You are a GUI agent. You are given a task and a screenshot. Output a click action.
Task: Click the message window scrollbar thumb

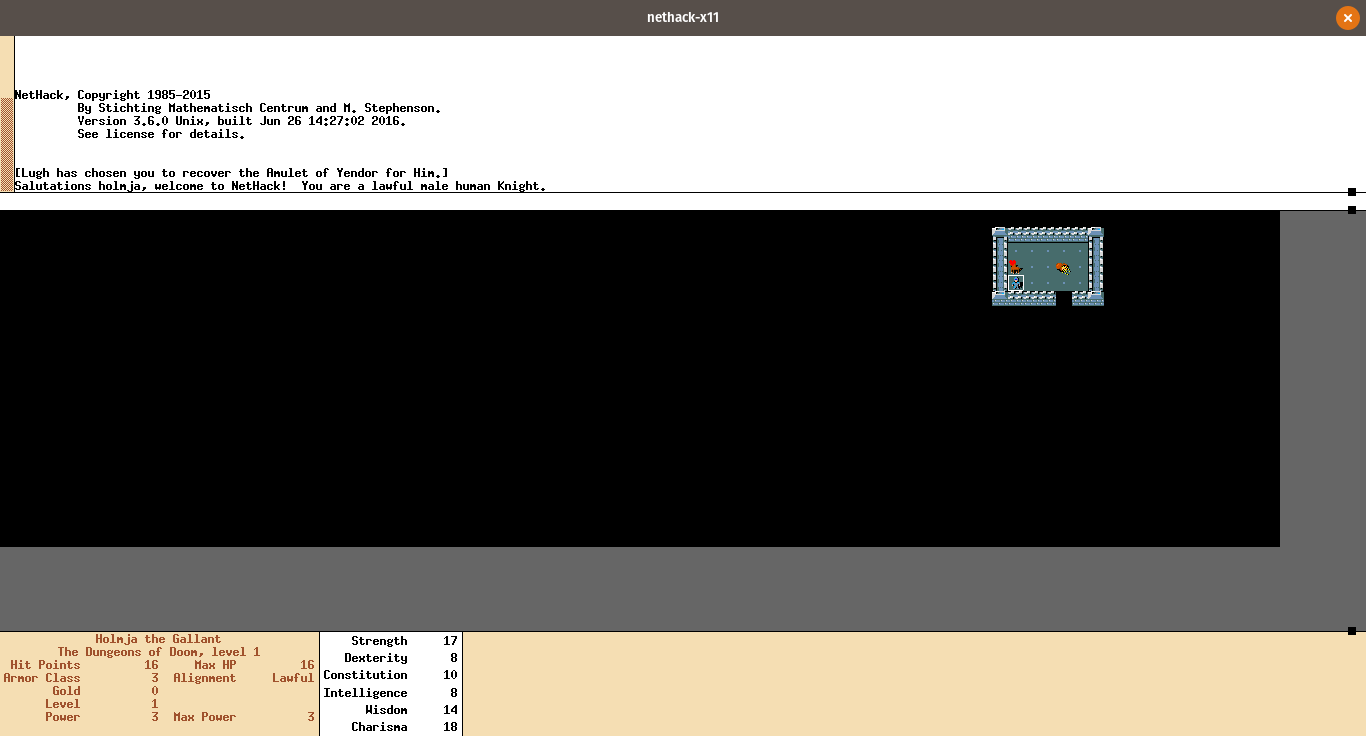point(7,144)
